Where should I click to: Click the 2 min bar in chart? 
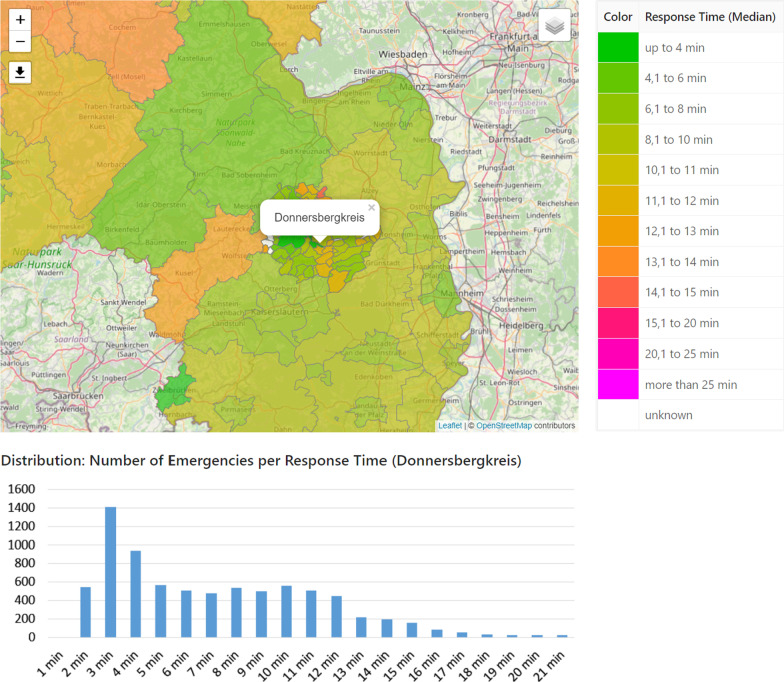(85, 612)
